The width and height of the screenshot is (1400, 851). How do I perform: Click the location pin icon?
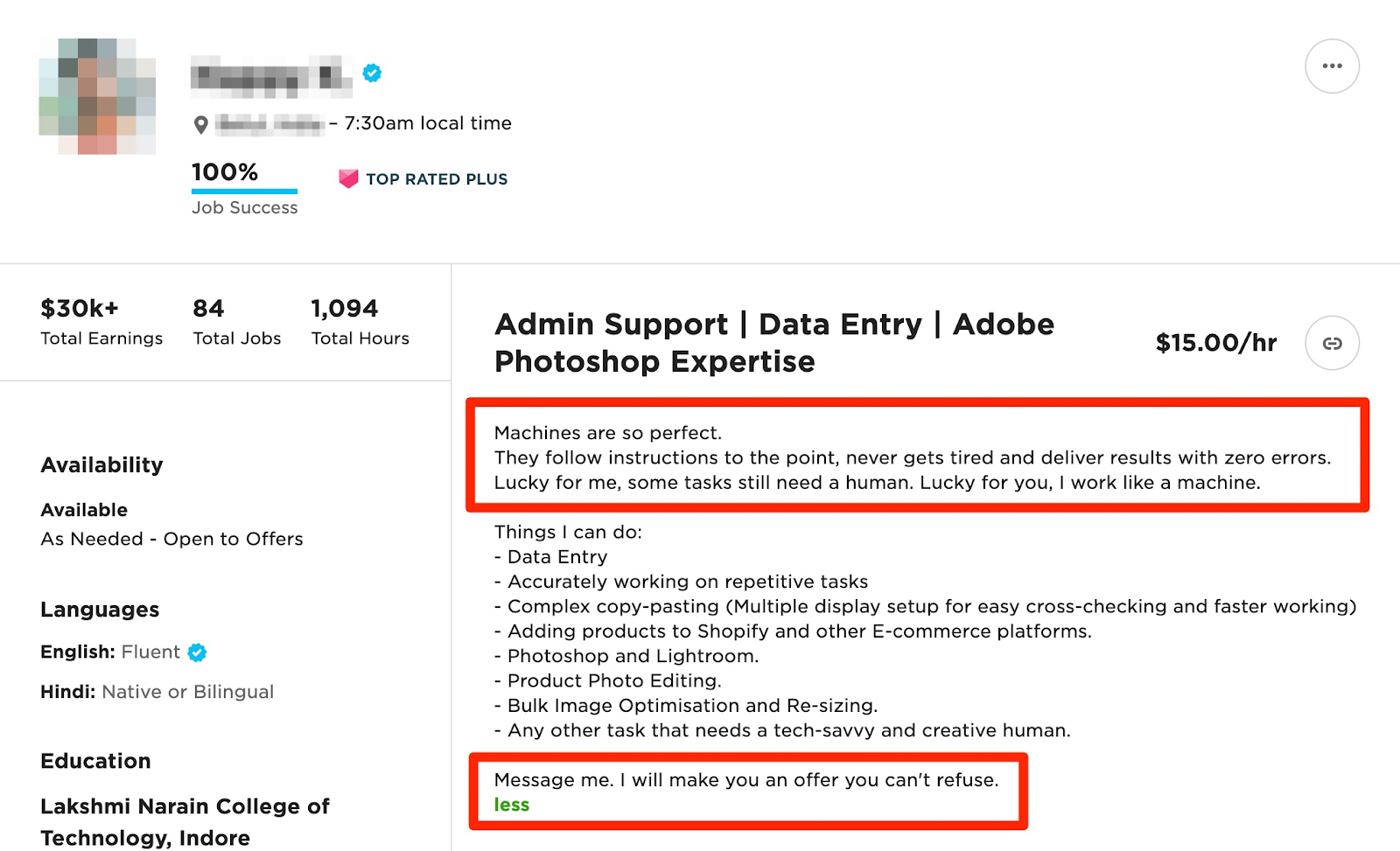click(201, 125)
